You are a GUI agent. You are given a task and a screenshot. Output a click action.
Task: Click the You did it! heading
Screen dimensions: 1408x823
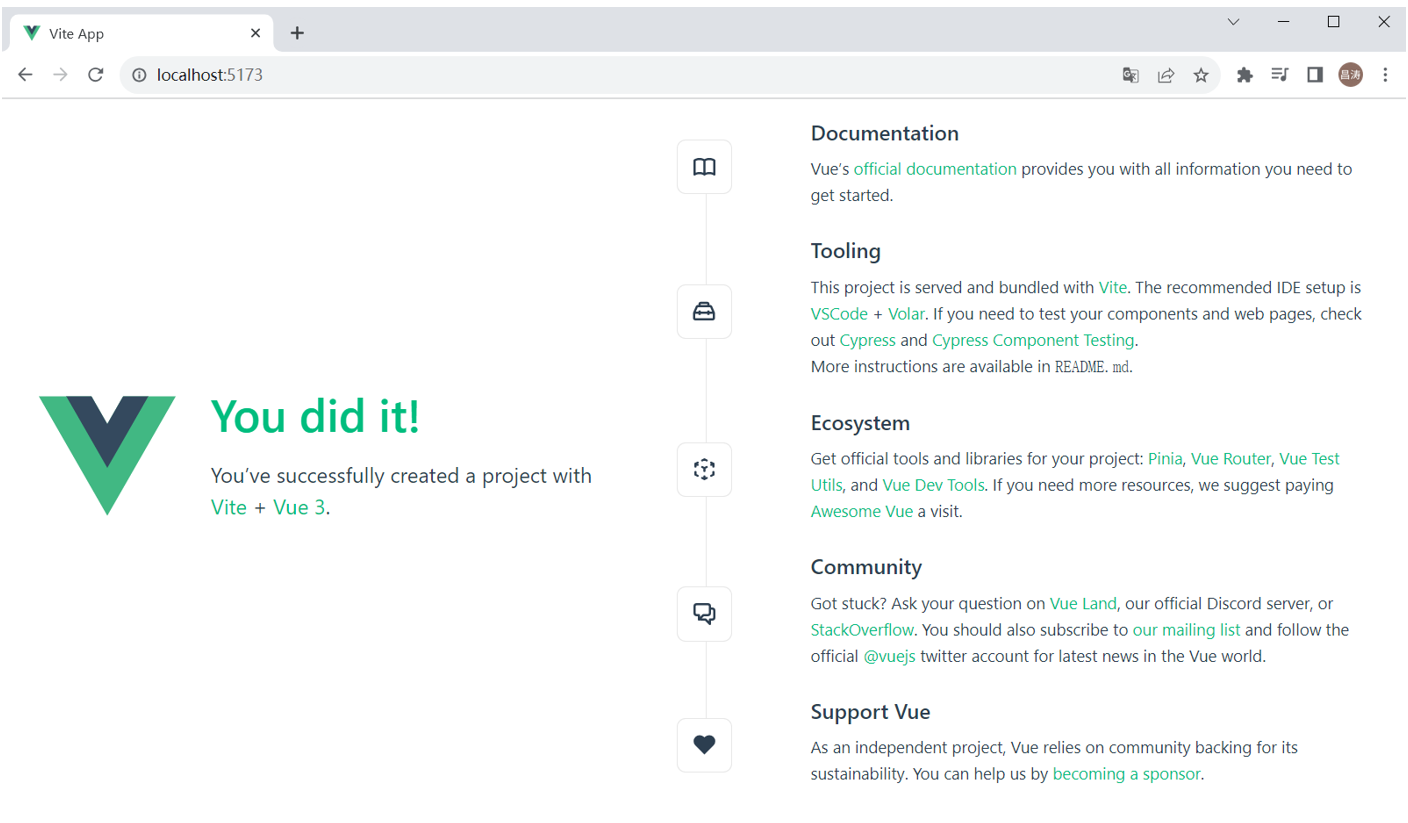point(315,415)
